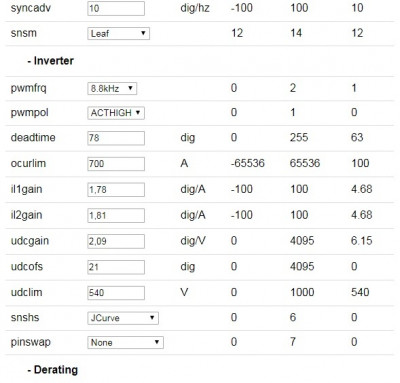Collapse the Derating section header
Image resolution: width=400 pixels, height=383 pixels.
[x=53, y=370]
